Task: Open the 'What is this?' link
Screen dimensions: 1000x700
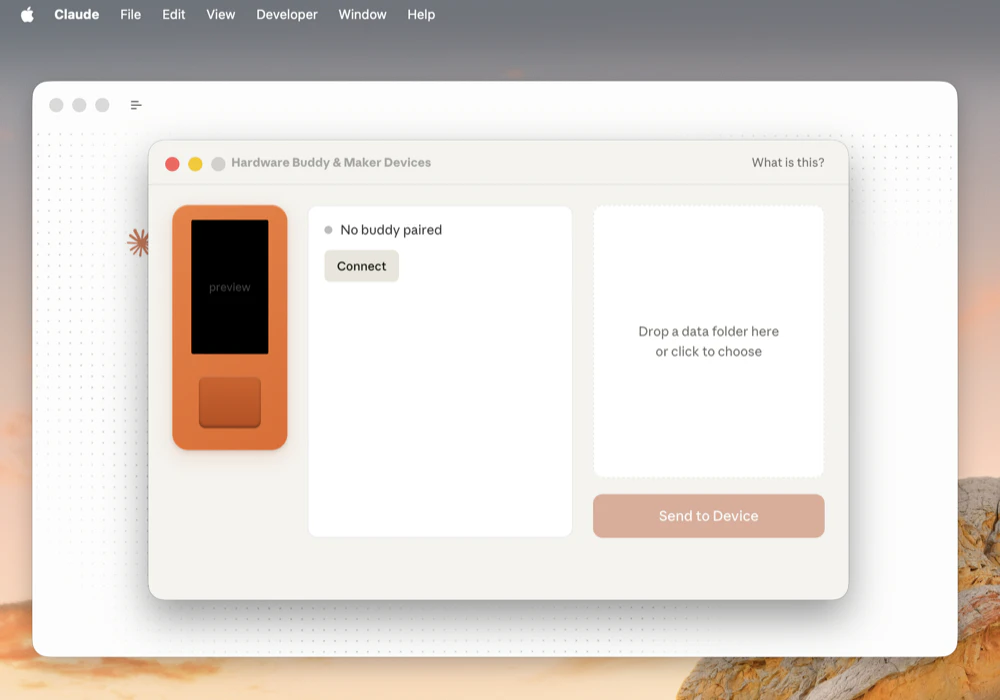Action: (789, 162)
